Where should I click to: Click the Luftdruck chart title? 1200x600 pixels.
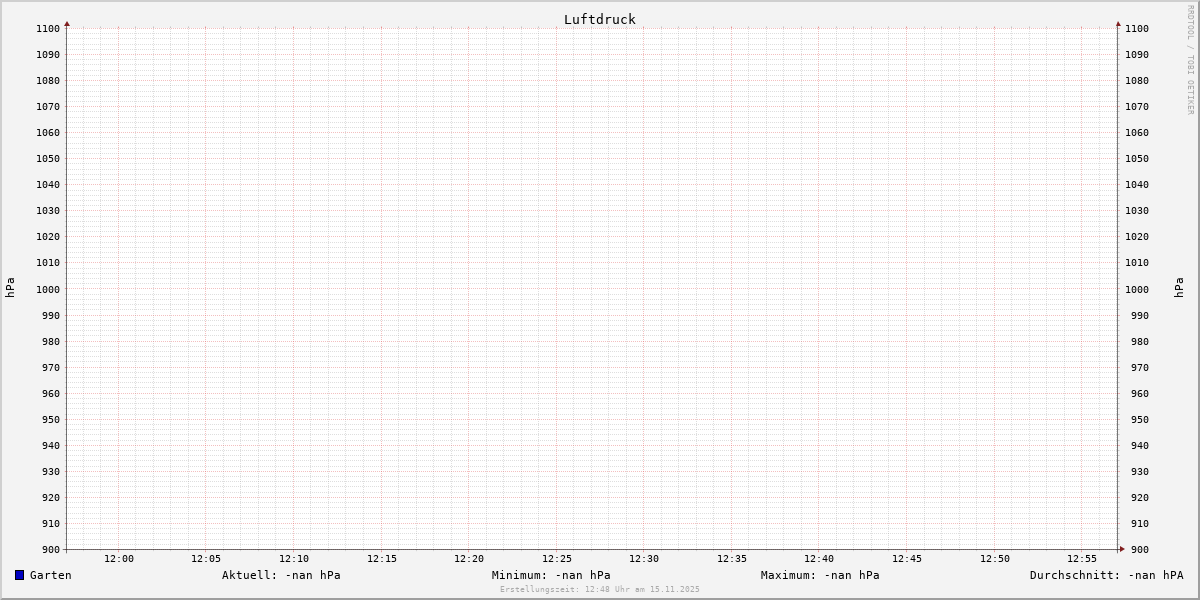tap(599, 19)
